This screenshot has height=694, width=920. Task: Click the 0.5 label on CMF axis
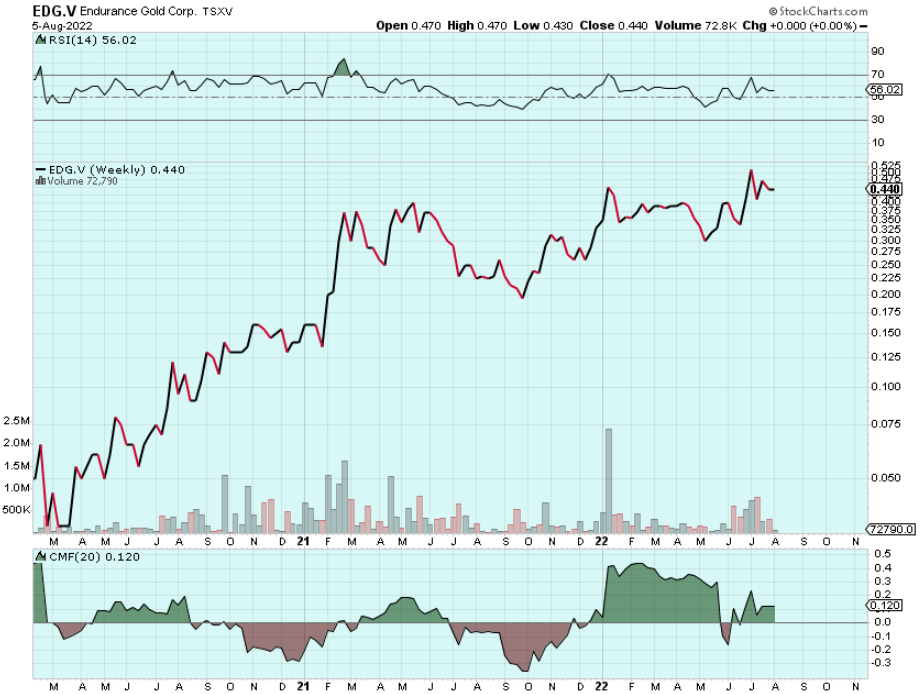pos(882,554)
